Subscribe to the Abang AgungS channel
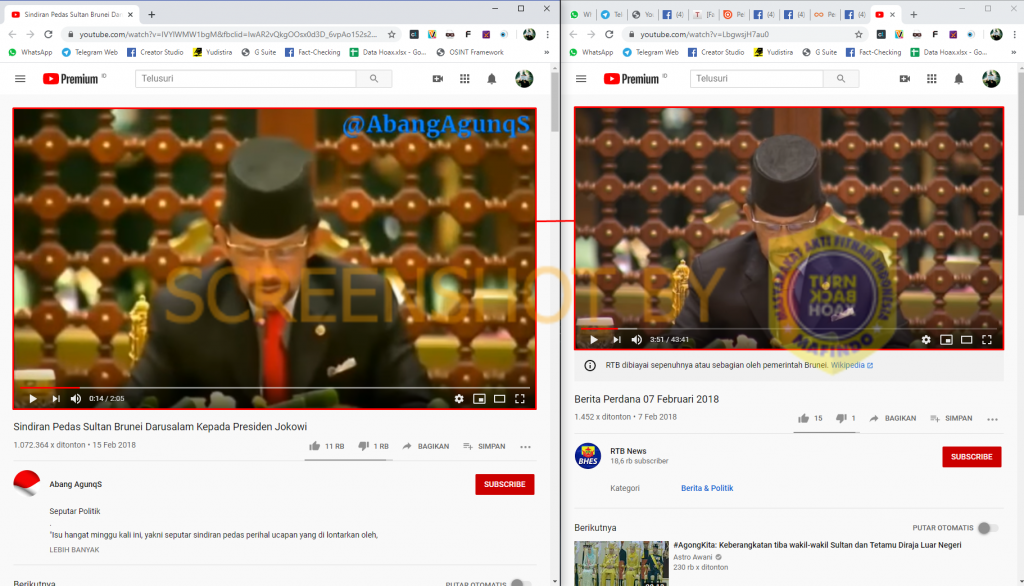The image size is (1024, 586). point(505,484)
